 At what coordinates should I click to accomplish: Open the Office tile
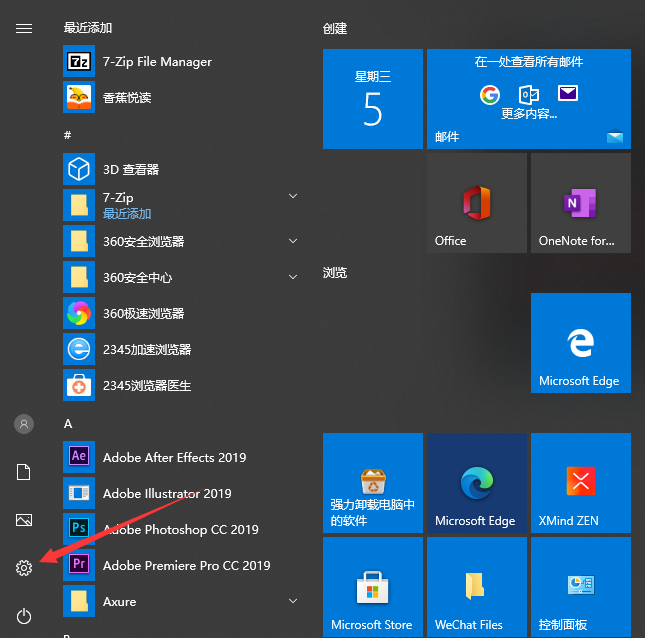click(x=476, y=203)
